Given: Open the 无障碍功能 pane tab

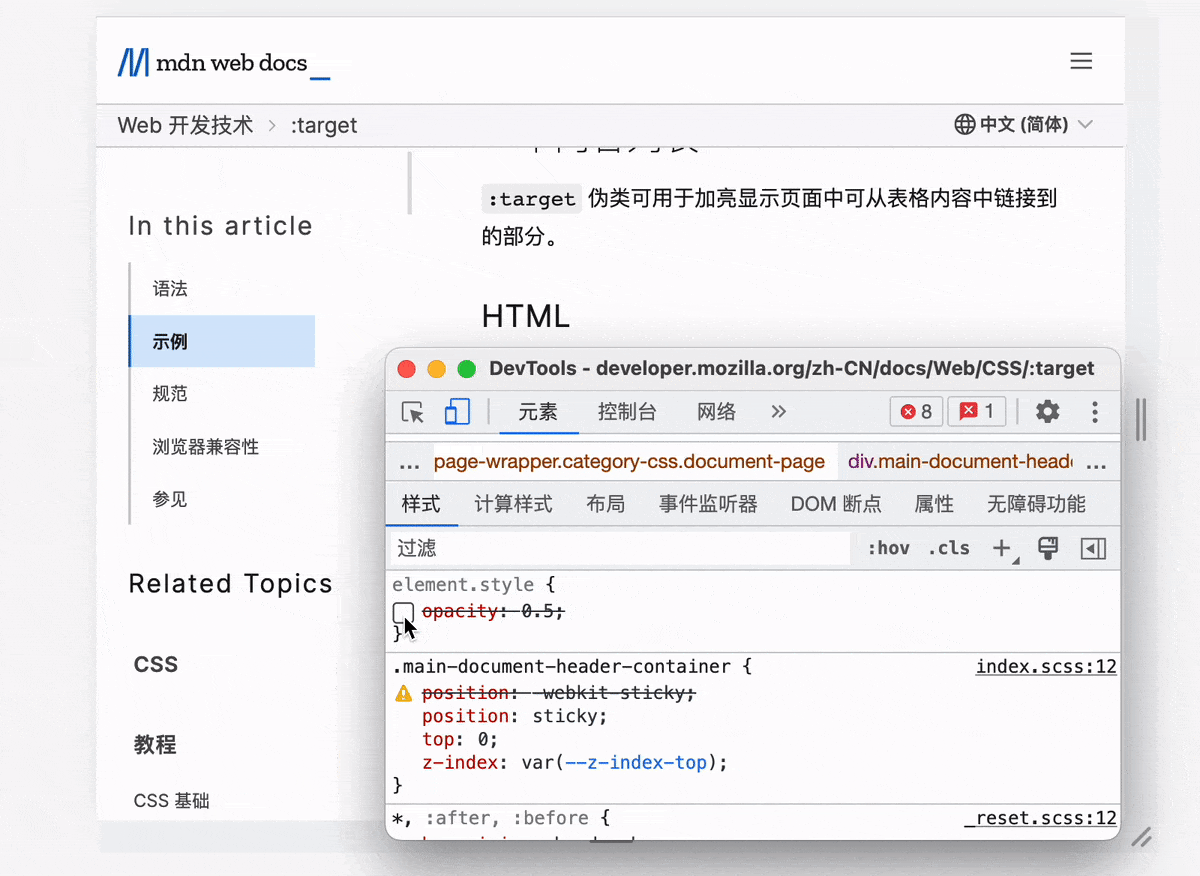Looking at the screenshot, I should point(1036,504).
